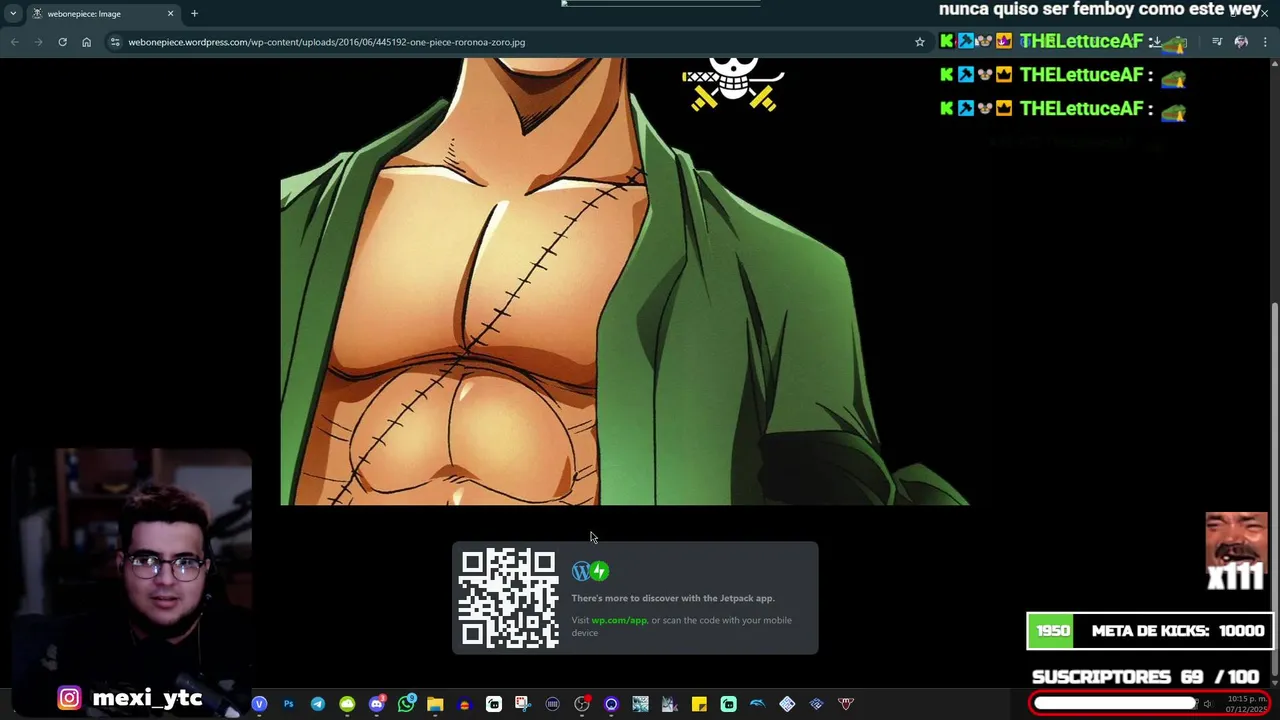
Task: Open WhatsApp from the taskbar
Action: [x=406, y=704]
